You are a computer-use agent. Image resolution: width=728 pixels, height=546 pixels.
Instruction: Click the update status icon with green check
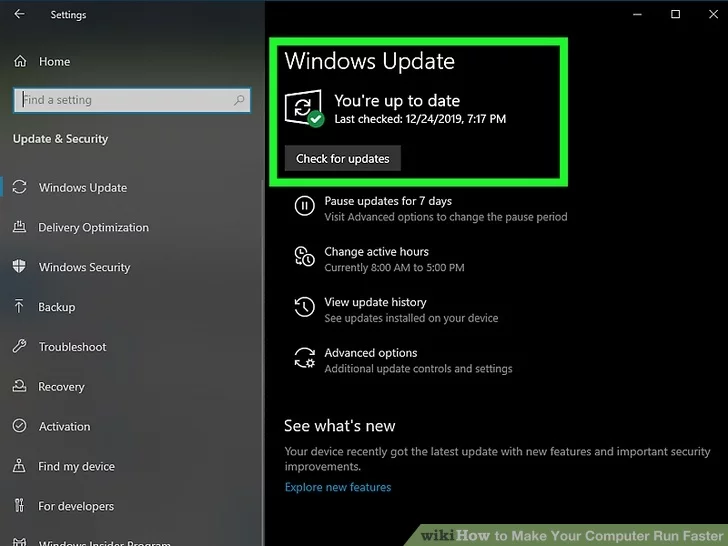pos(305,108)
